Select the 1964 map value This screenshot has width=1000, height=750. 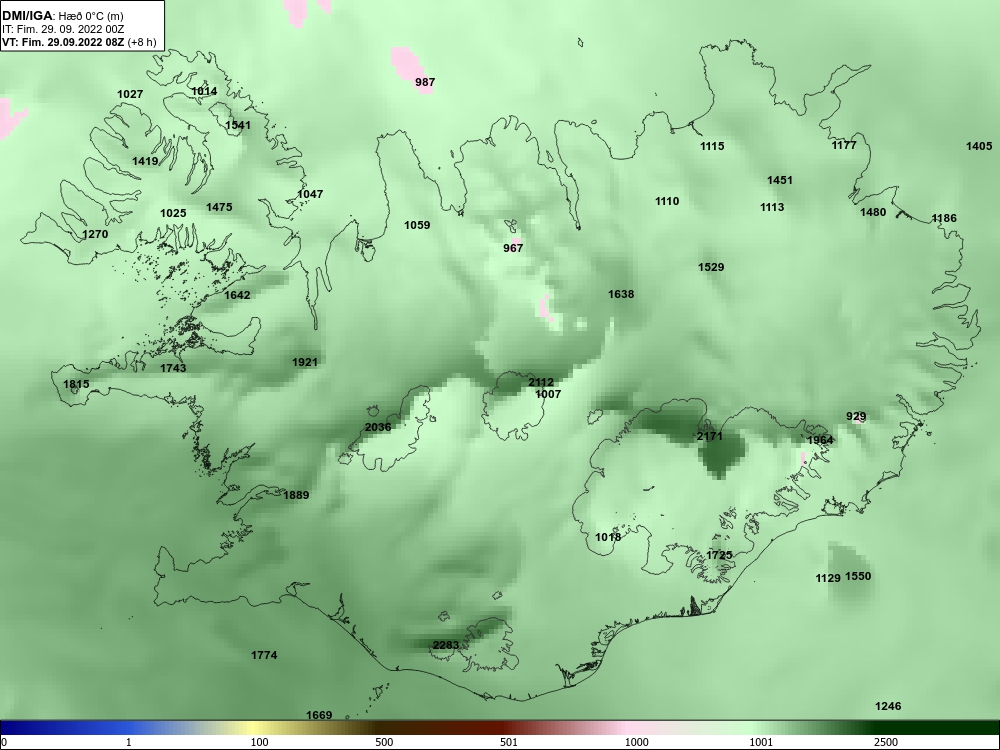coord(820,440)
